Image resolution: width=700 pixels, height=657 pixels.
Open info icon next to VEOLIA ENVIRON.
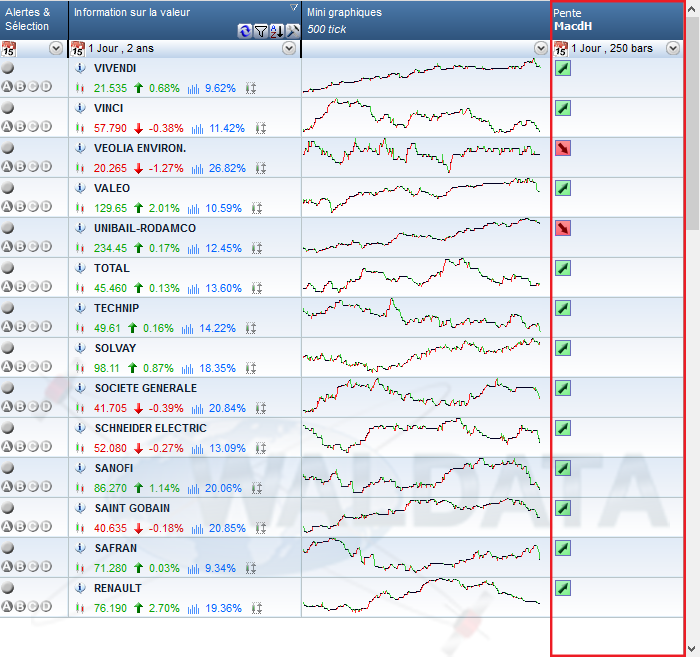point(80,148)
